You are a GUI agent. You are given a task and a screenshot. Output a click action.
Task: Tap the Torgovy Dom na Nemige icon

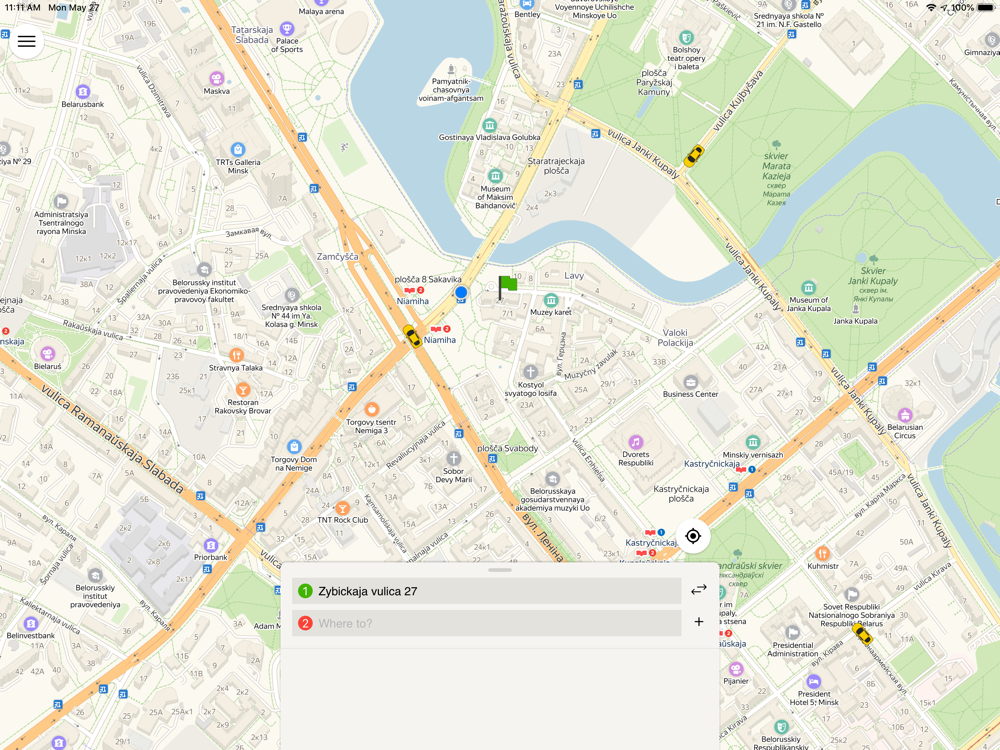pyautogui.click(x=293, y=446)
